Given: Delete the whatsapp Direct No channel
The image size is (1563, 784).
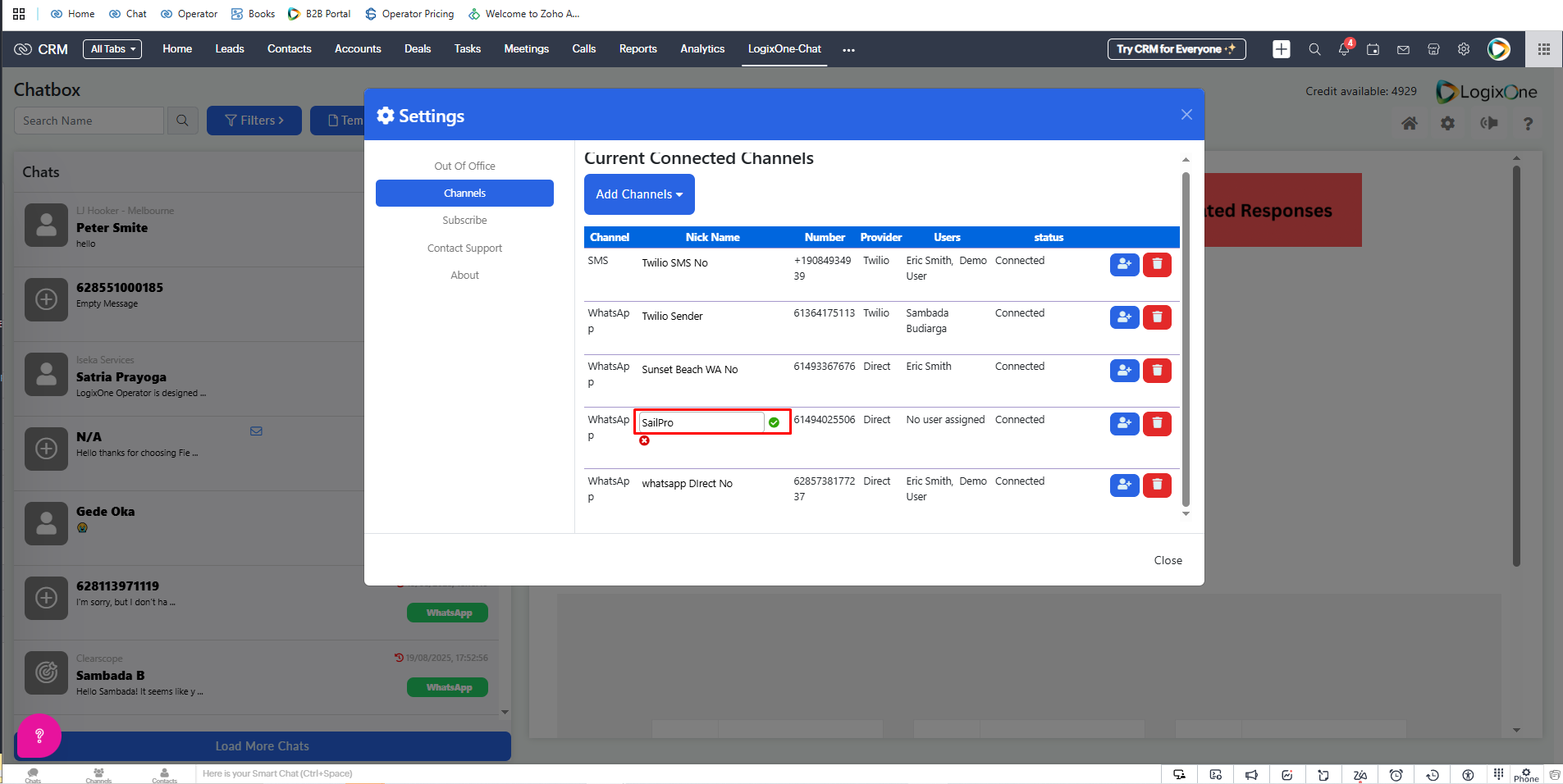Looking at the screenshot, I should [x=1157, y=485].
